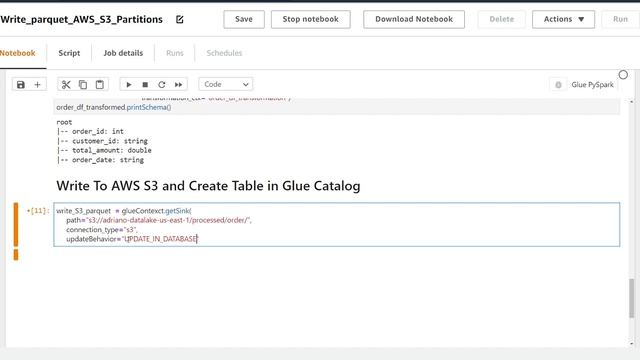
Task: Open the Schedules tab
Action: point(224,53)
